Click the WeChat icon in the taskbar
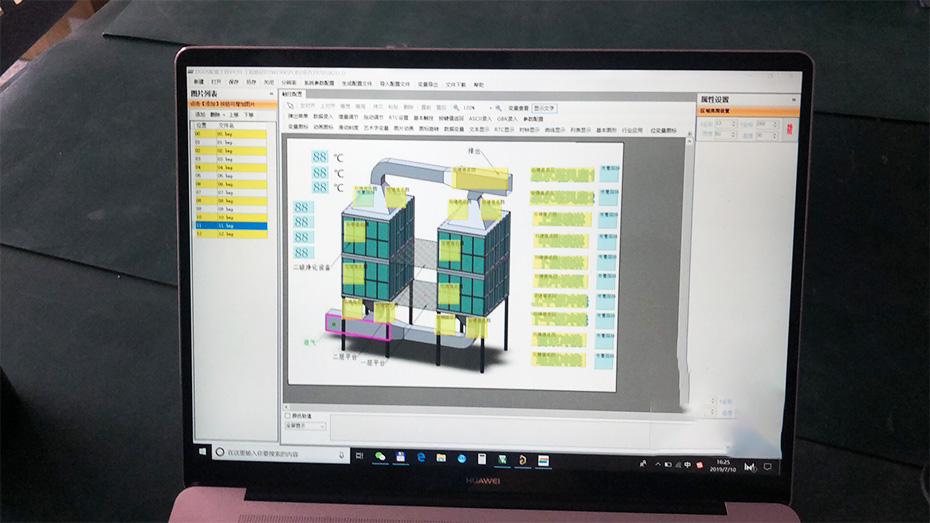This screenshot has width=930, height=523. click(x=381, y=456)
